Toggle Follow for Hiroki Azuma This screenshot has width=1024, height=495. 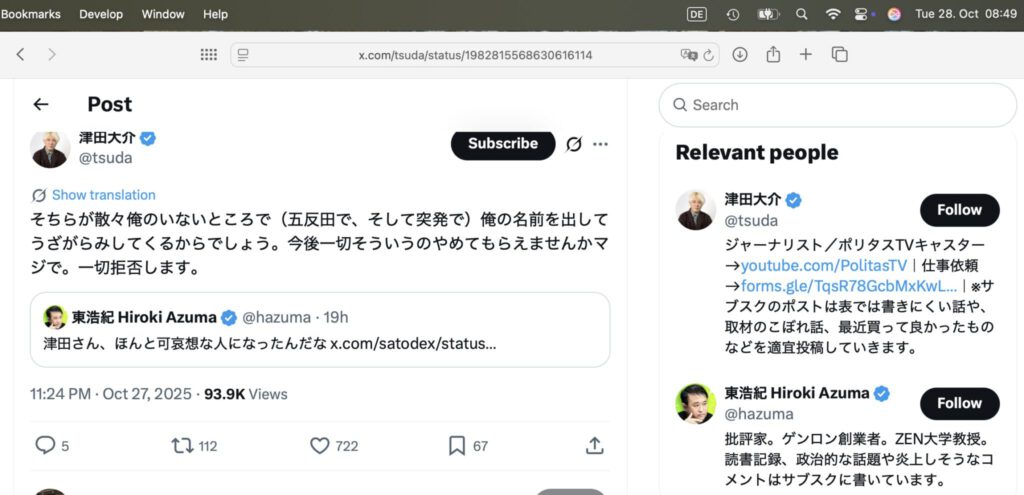[959, 403]
